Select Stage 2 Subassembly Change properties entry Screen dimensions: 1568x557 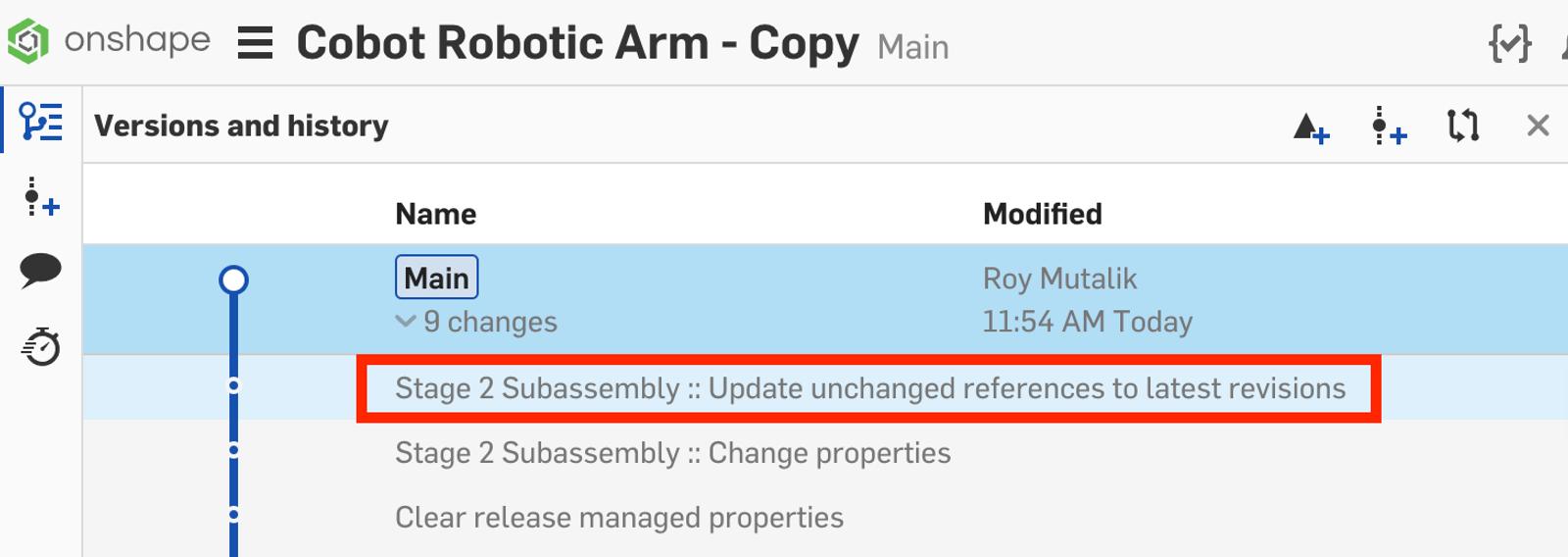(672, 453)
